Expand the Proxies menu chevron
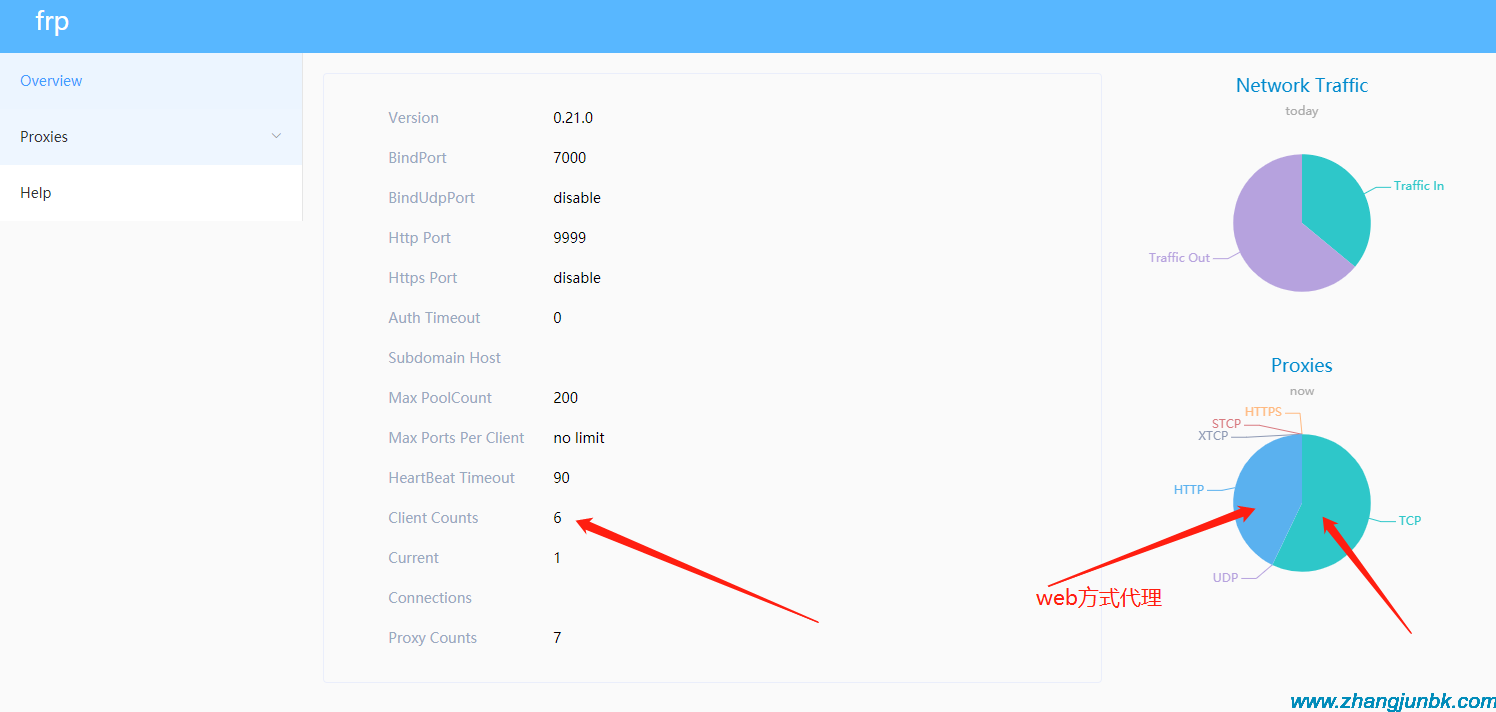 277,136
